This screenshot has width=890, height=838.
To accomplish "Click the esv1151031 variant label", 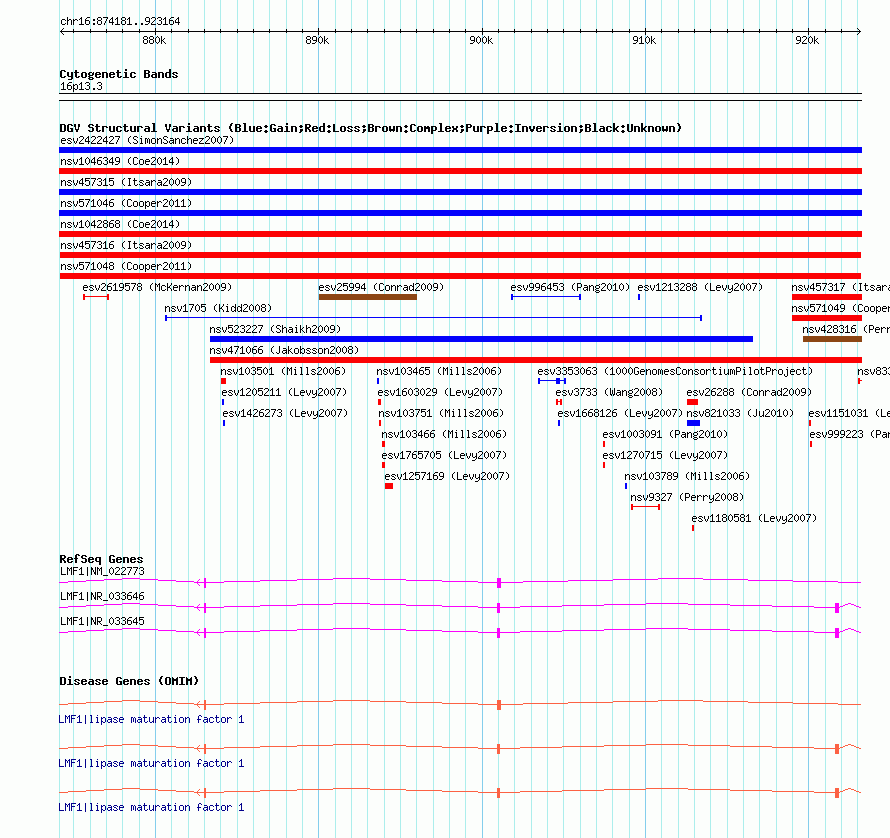I will point(849,413).
